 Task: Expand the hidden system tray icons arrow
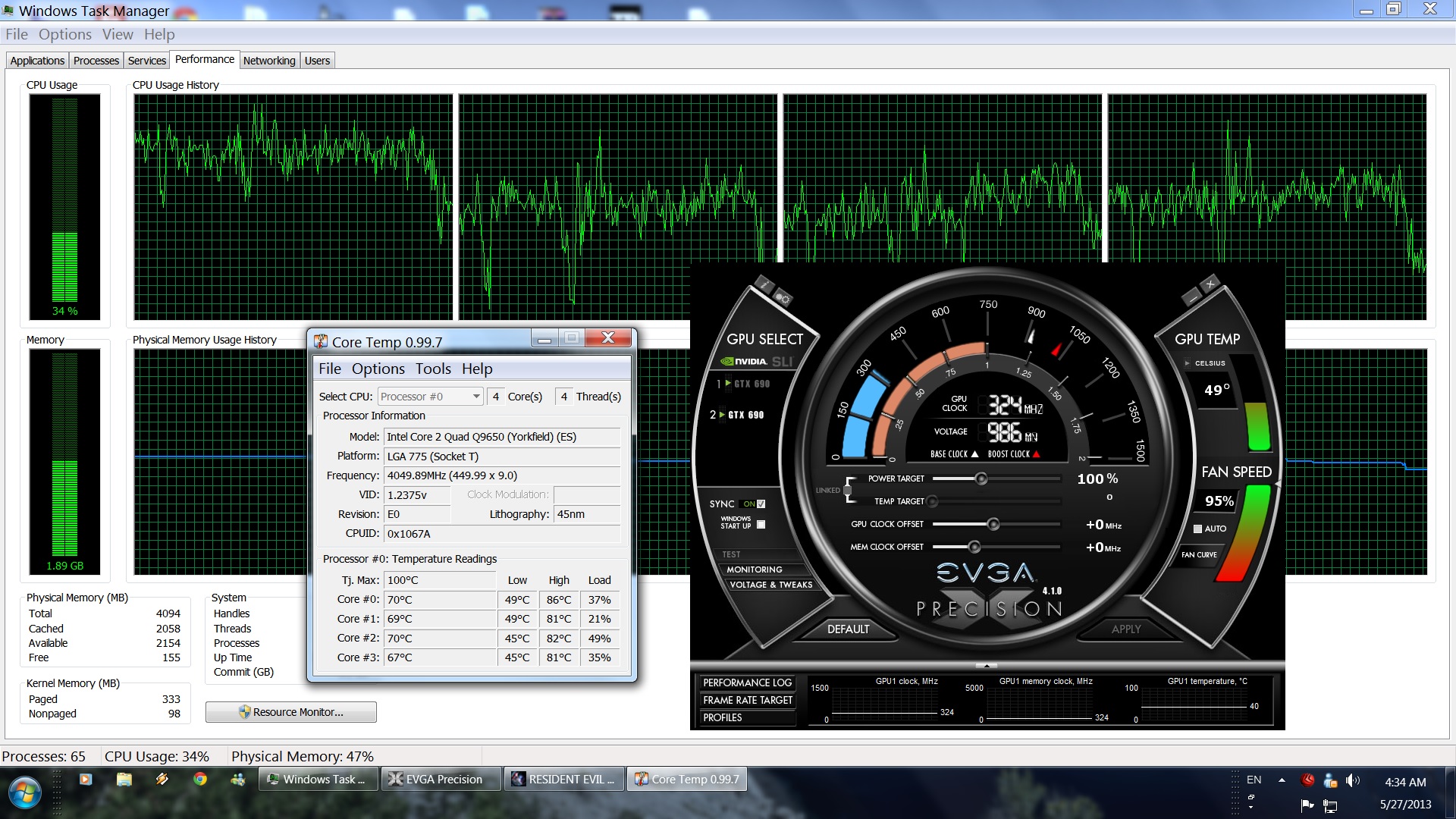[1282, 780]
